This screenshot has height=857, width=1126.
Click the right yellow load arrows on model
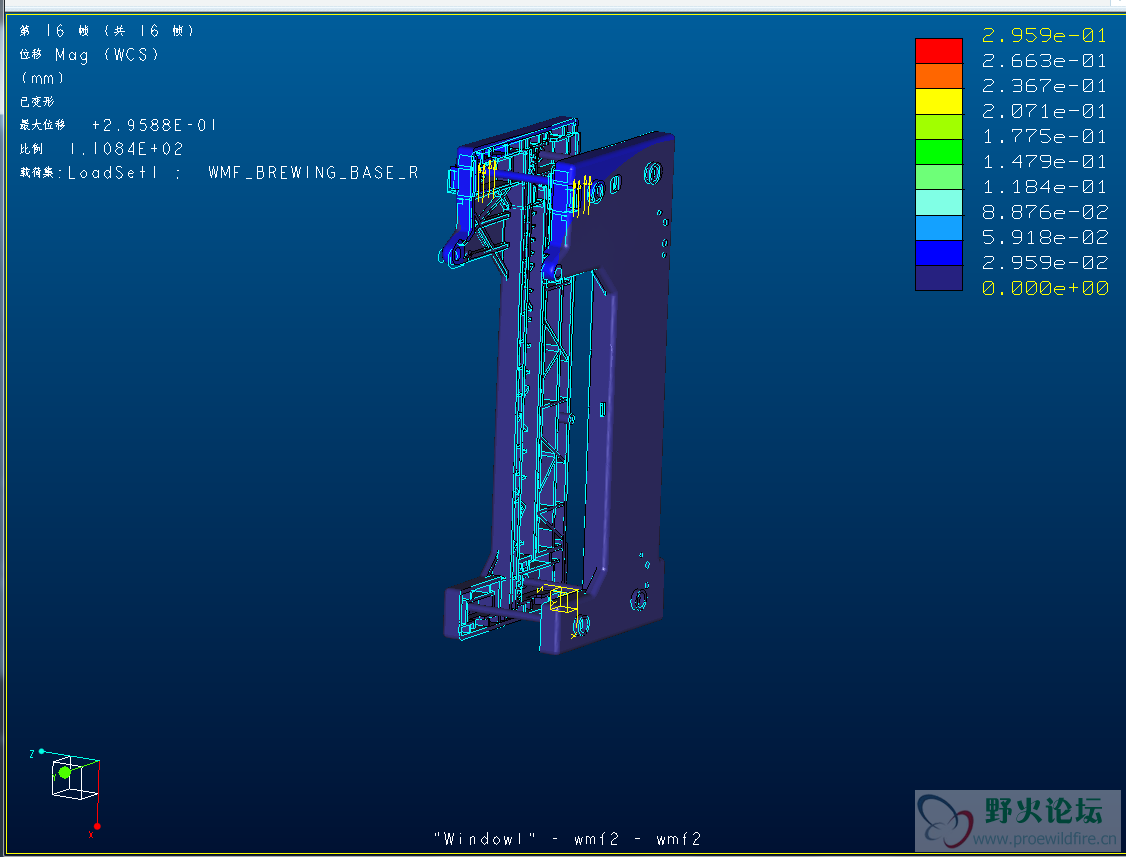pos(582,195)
